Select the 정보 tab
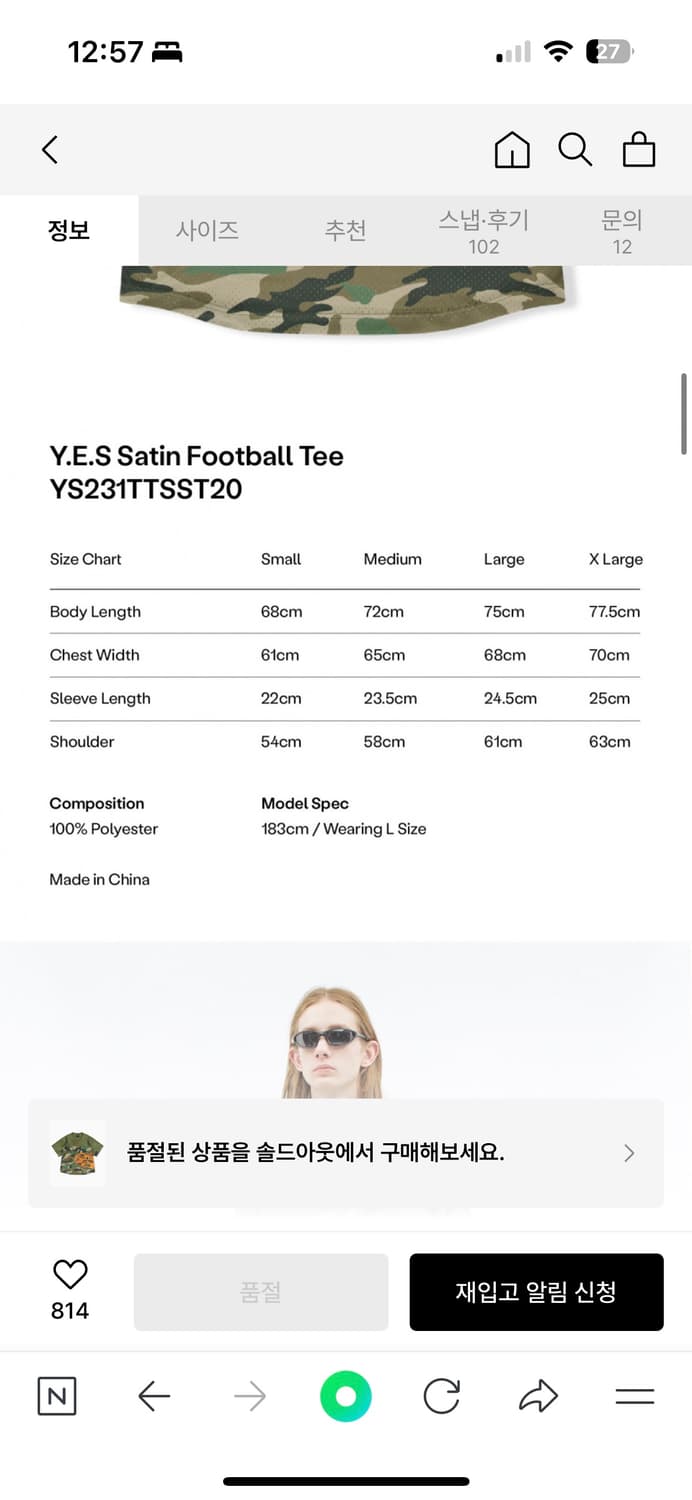Viewport: 692px width, 1500px height. [69, 230]
